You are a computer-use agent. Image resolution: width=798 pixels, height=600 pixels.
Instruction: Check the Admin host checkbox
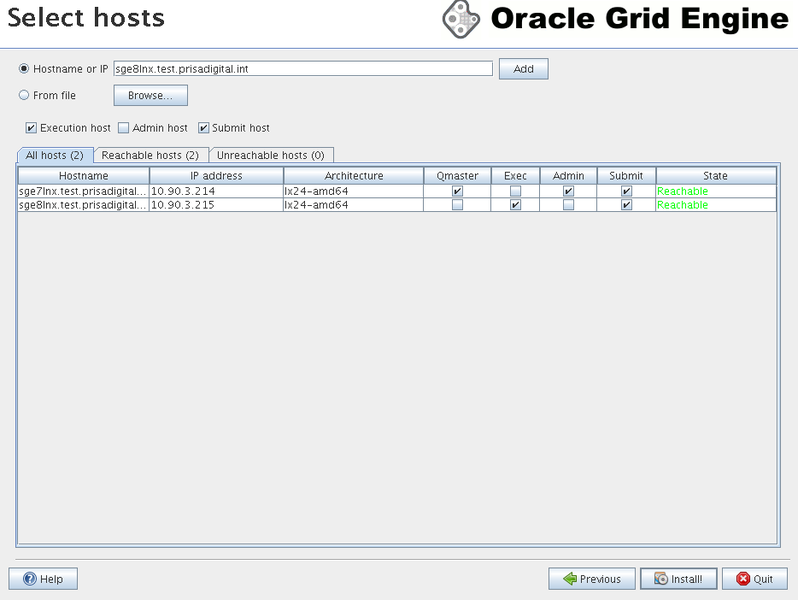tap(124, 128)
